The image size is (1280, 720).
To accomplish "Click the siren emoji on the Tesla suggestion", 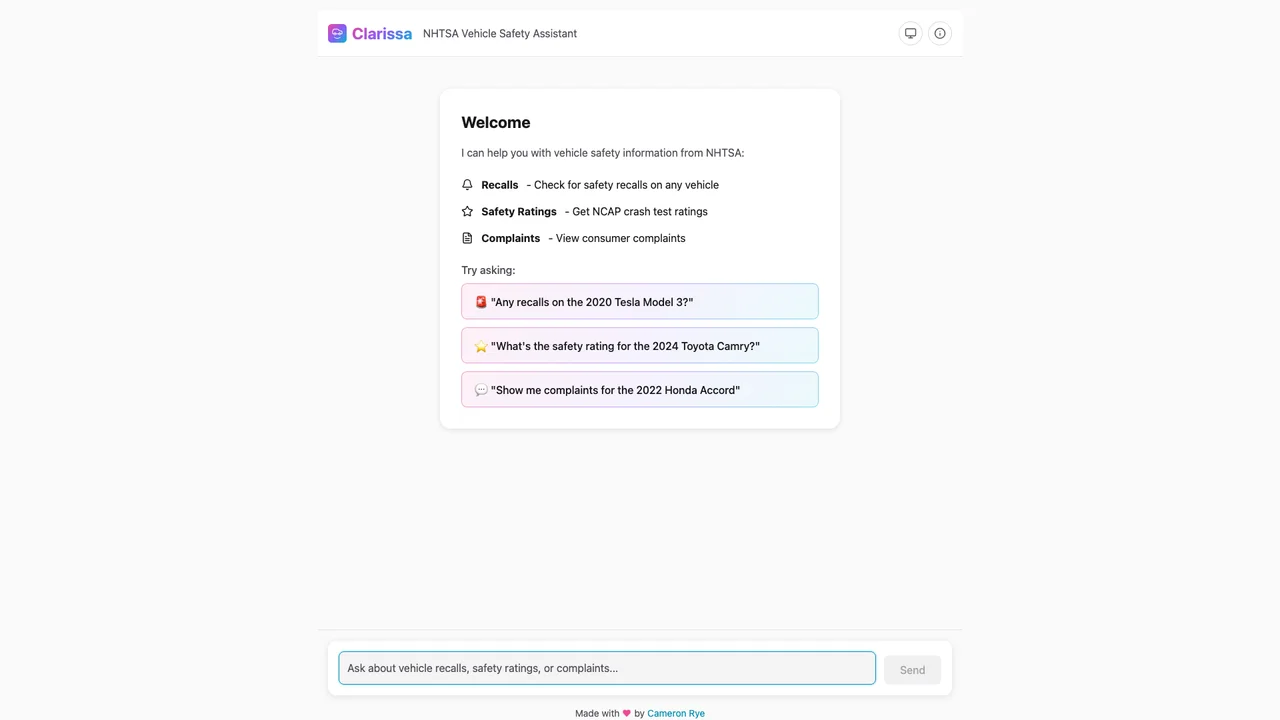I will 481,301.
